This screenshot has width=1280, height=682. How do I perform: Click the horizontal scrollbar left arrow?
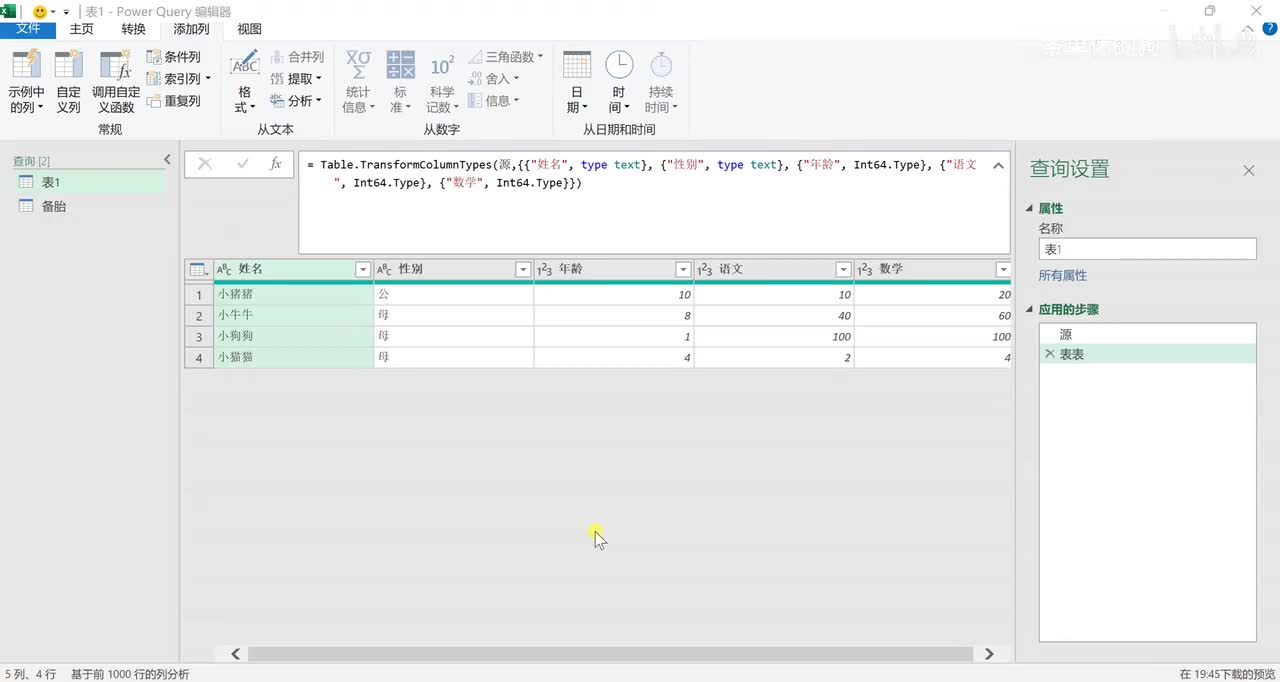coord(236,654)
